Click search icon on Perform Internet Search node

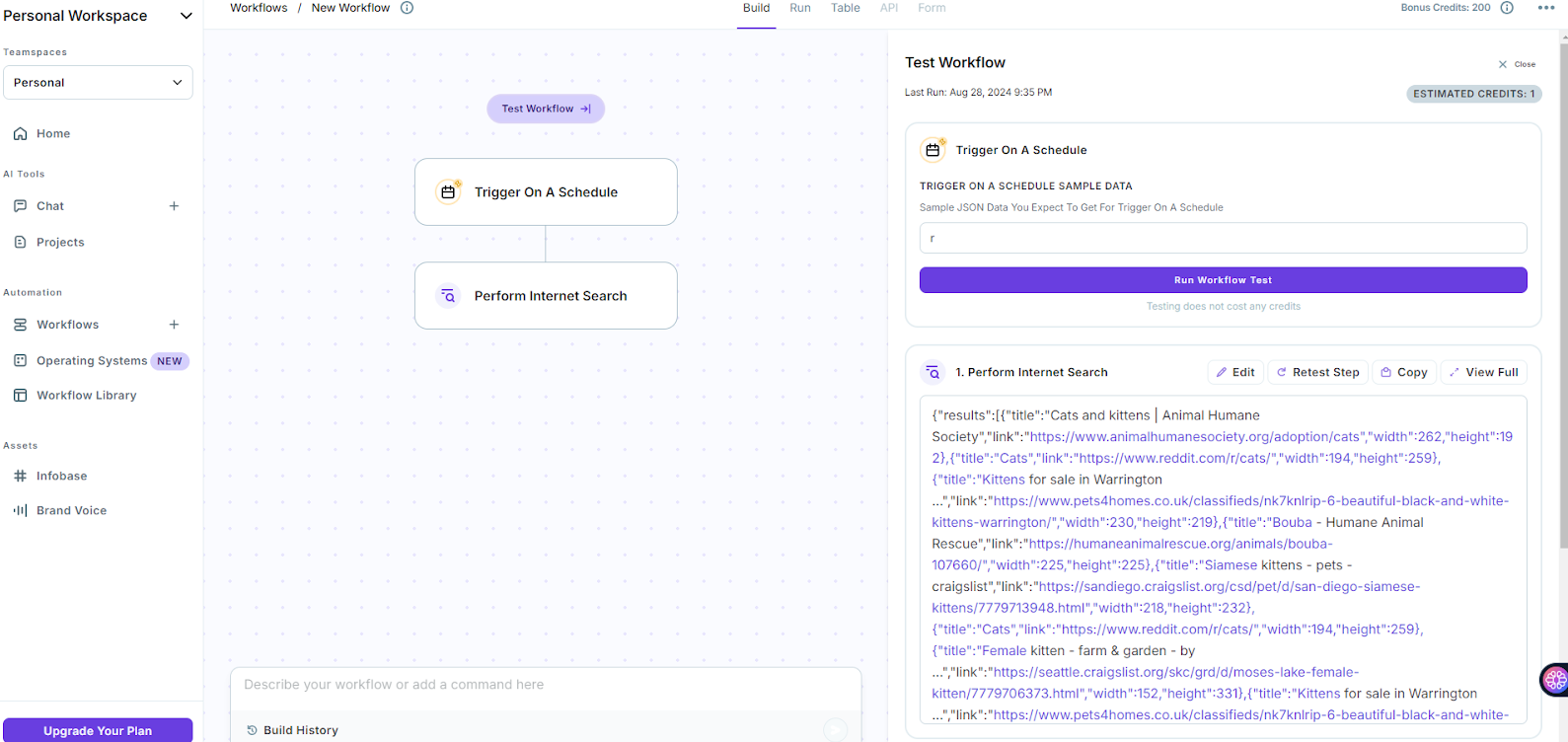(x=448, y=296)
